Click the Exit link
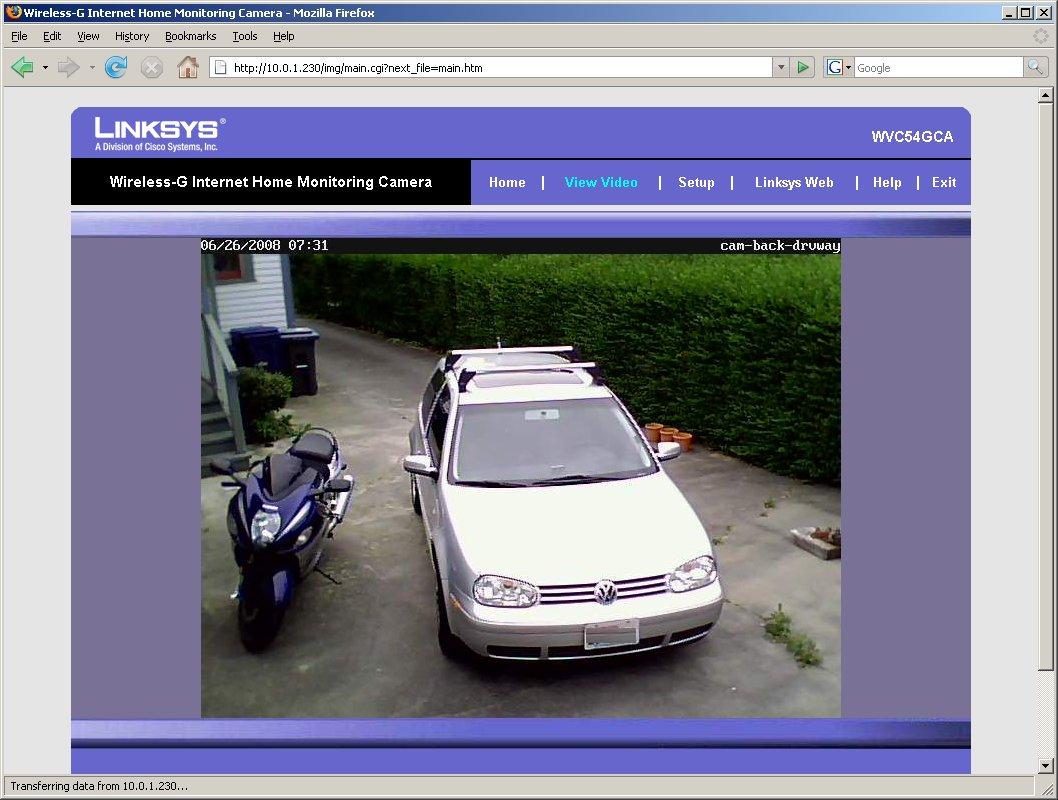The image size is (1058, 800). 943,182
